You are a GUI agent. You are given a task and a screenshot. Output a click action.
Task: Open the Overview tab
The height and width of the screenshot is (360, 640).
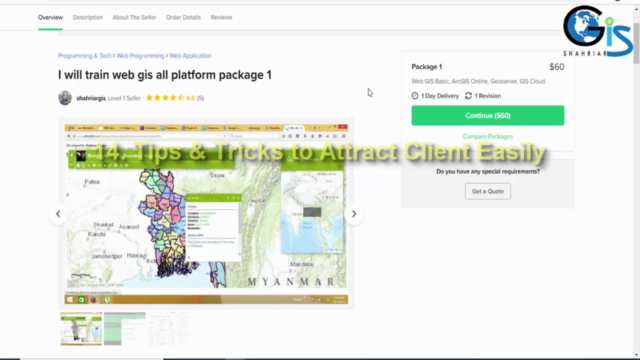click(x=50, y=18)
